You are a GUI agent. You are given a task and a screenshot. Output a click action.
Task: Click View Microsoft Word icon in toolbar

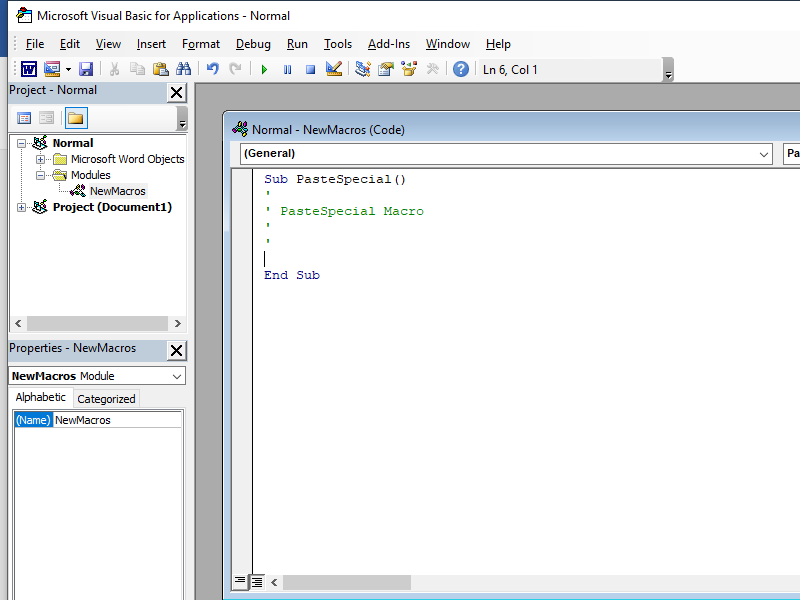click(29, 69)
